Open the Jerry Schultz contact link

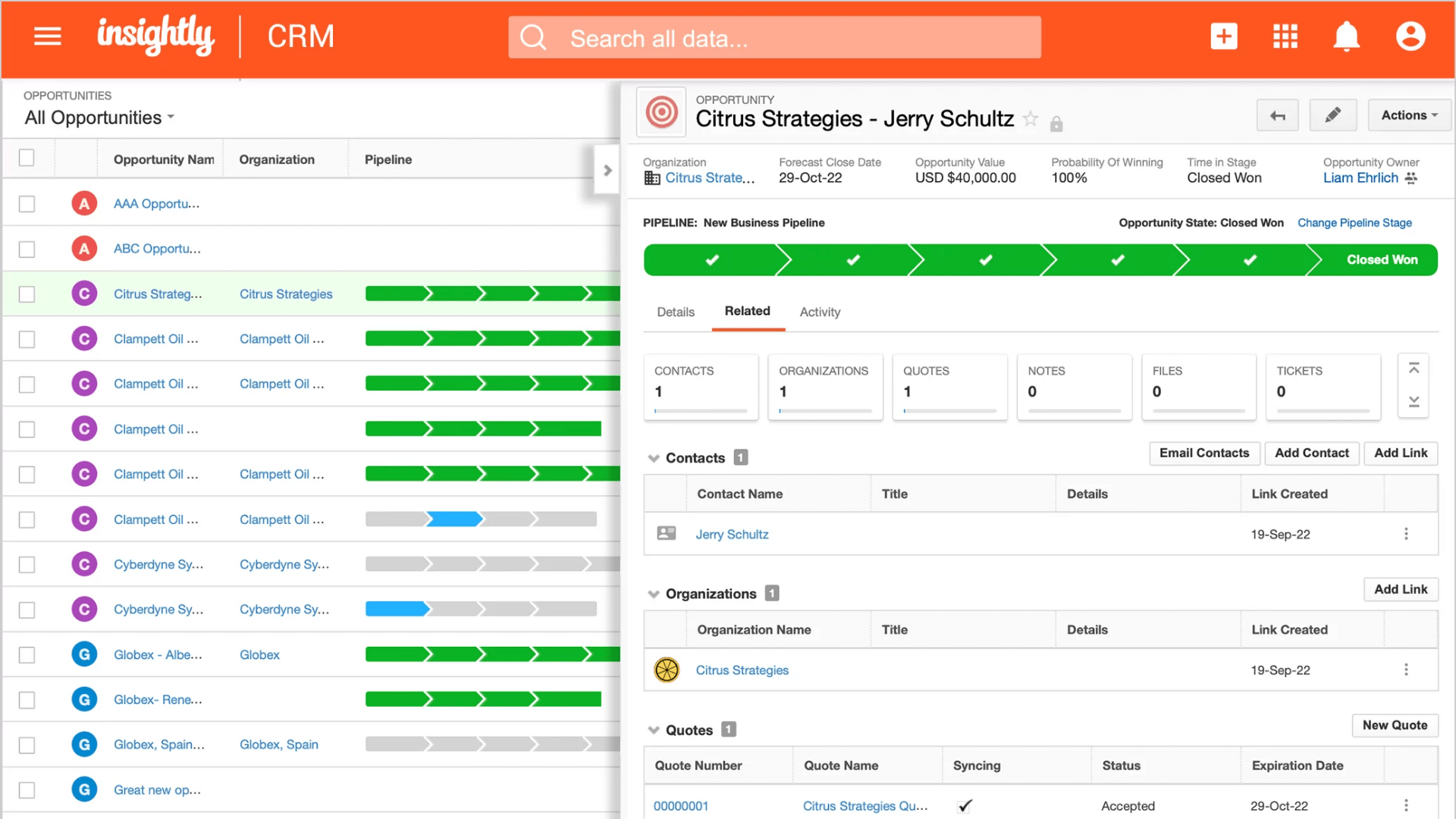click(732, 535)
